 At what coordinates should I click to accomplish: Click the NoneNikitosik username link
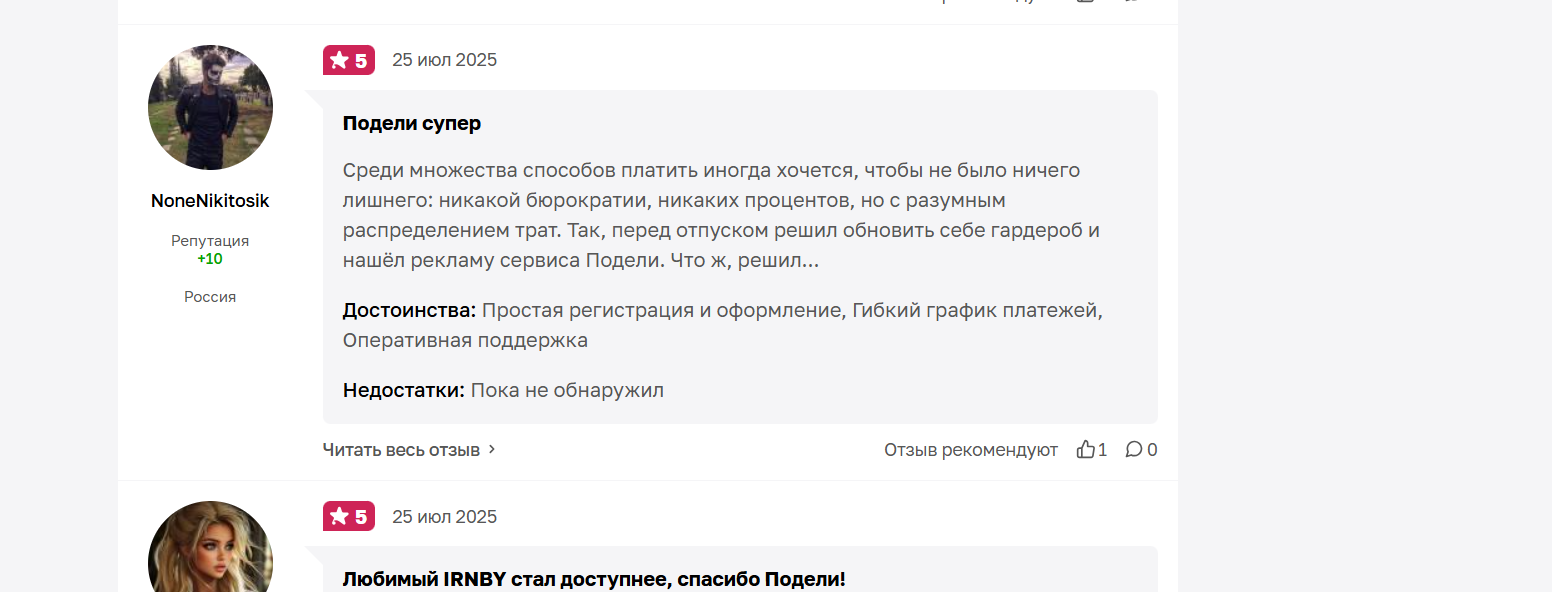(210, 201)
